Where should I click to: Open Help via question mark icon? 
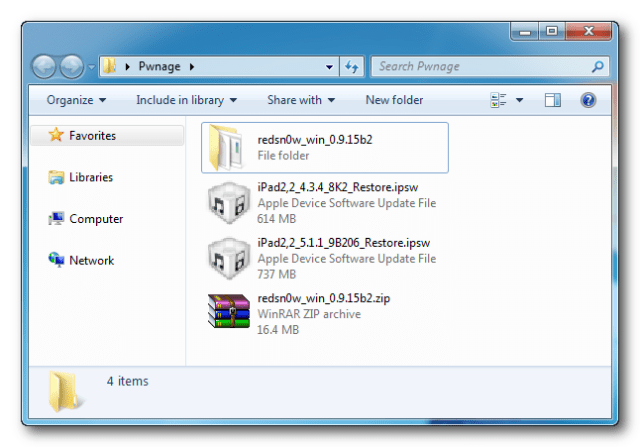(x=588, y=100)
